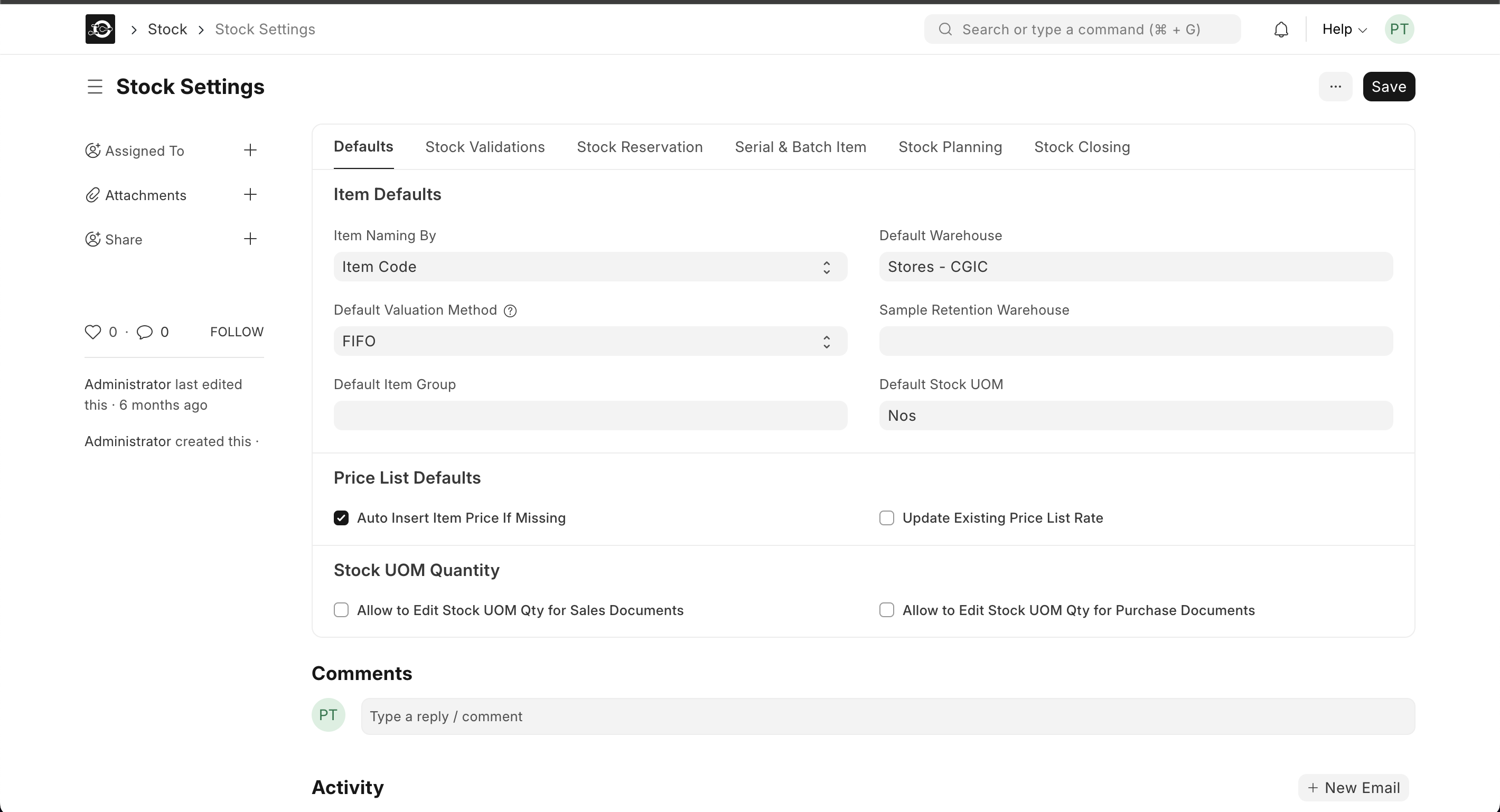Add an assignee with Assigned To plus

pos(250,150)
